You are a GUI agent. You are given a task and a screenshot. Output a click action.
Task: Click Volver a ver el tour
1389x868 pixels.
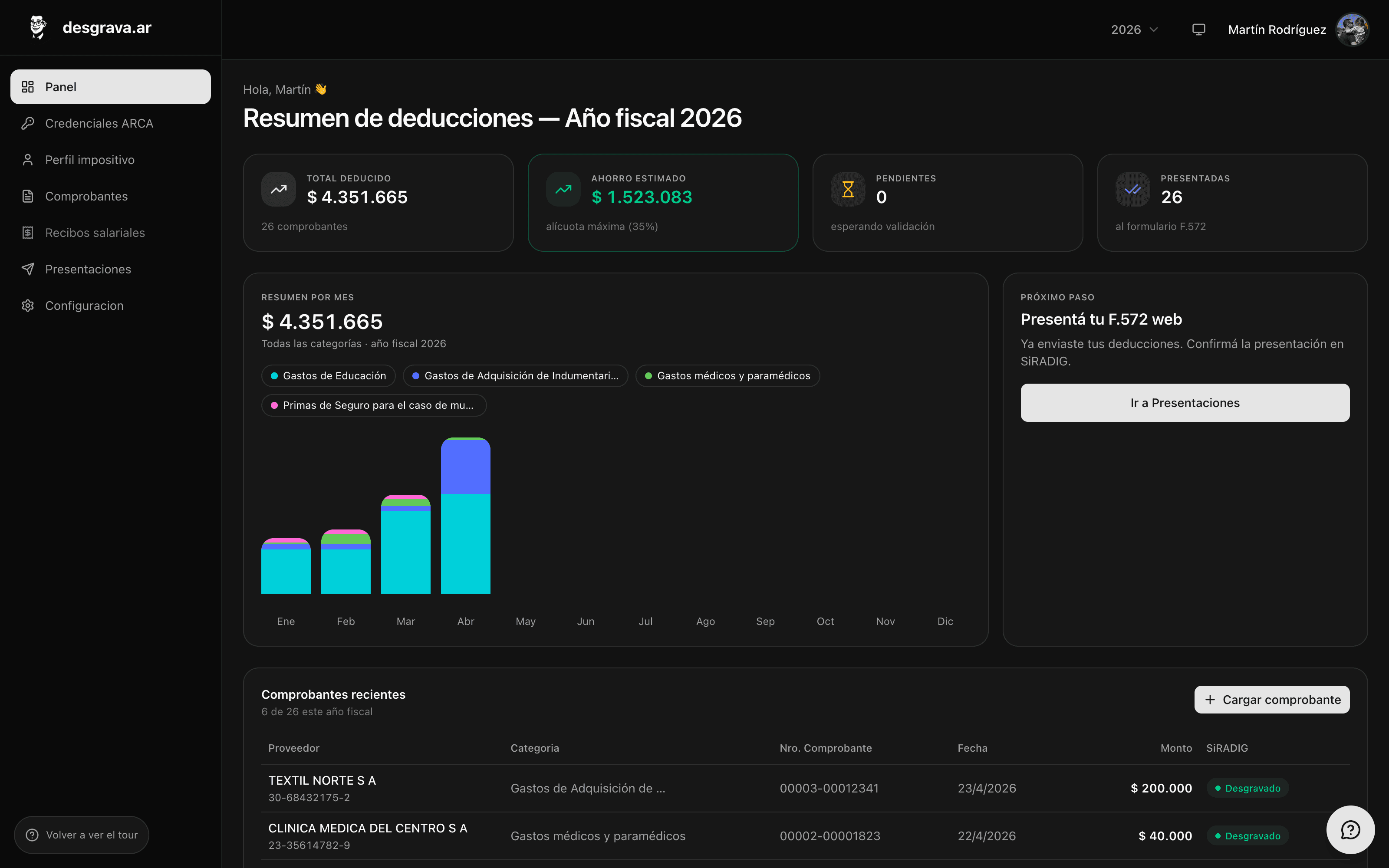coord(82,835)
